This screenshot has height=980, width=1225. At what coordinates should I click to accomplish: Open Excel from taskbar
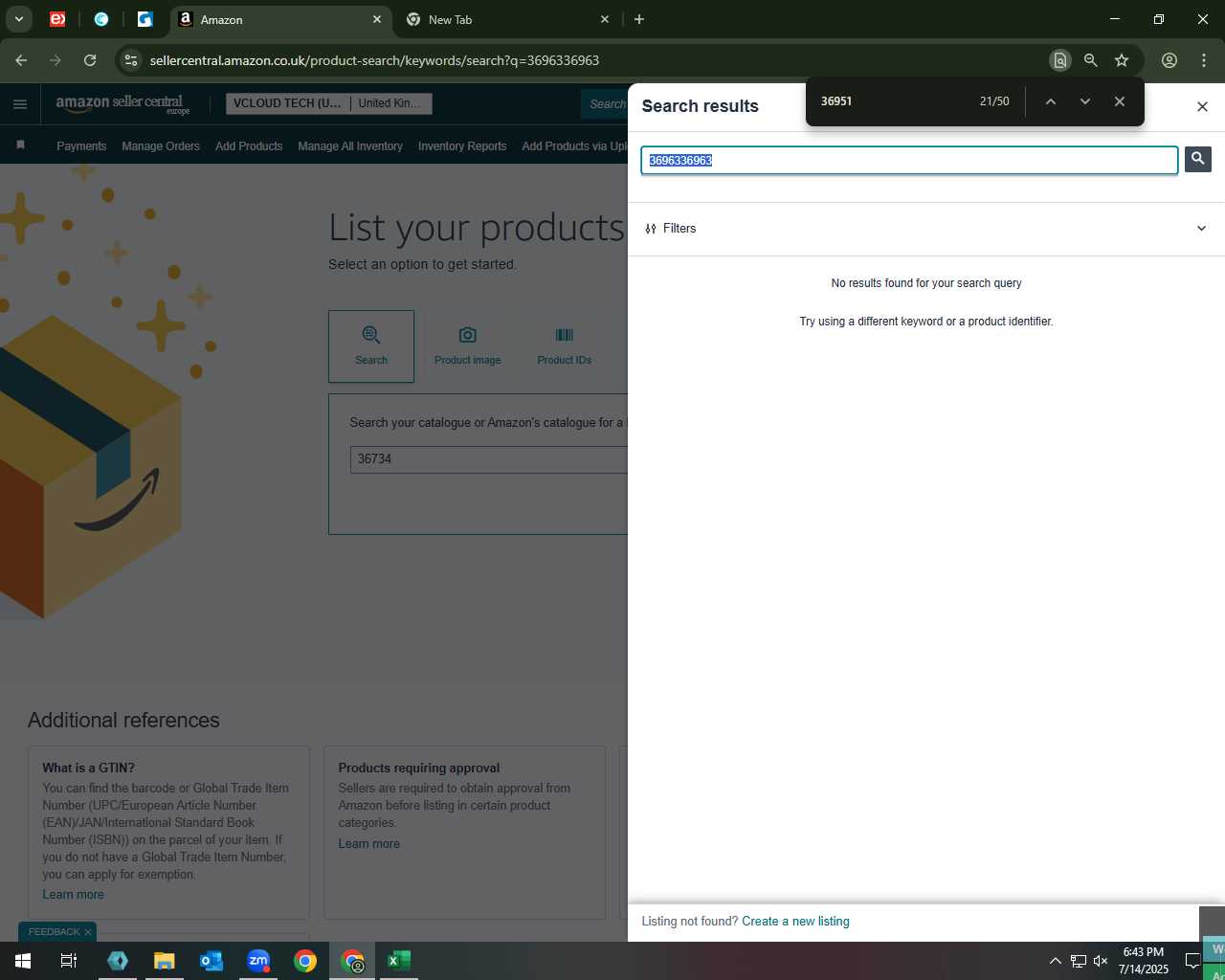coord(399,961)
